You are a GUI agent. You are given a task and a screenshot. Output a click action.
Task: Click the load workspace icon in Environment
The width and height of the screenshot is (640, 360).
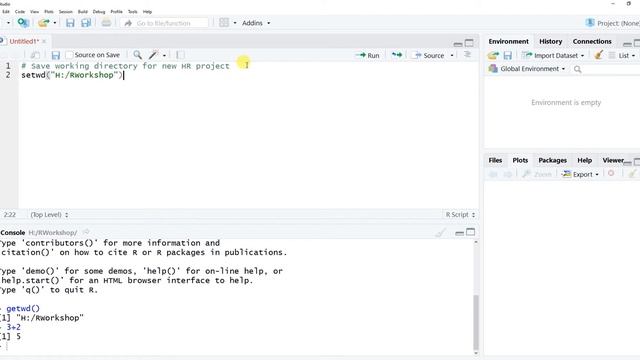pyautogui.click(x=493, y=56)
